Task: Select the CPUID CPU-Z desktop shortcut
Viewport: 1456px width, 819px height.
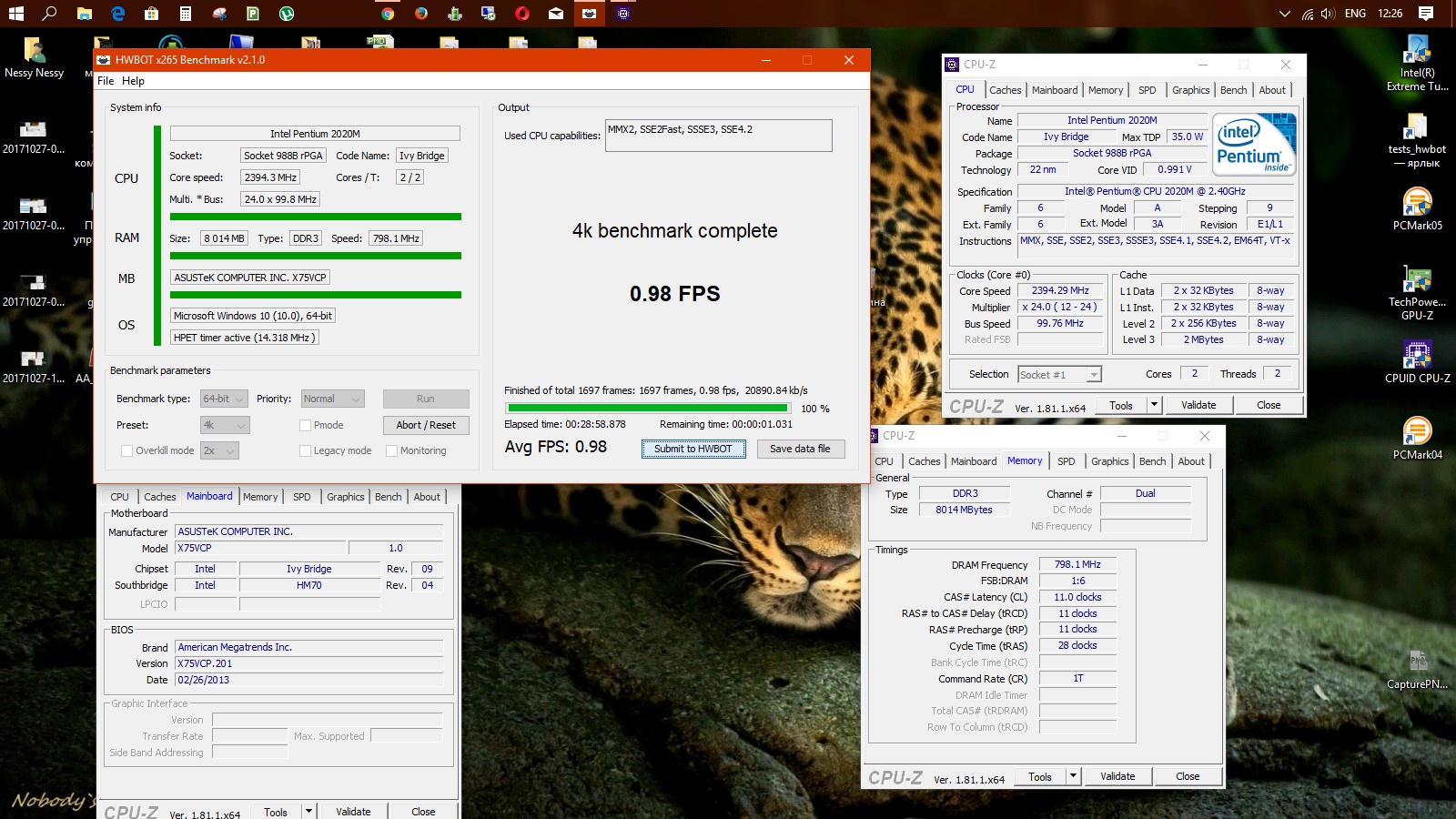Action: [x=1417, y=361]
